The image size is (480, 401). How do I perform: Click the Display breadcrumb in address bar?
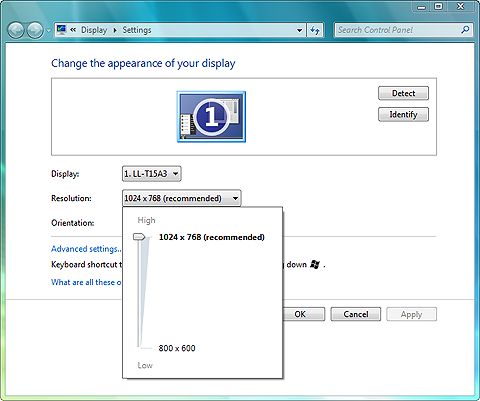point(94,30)
